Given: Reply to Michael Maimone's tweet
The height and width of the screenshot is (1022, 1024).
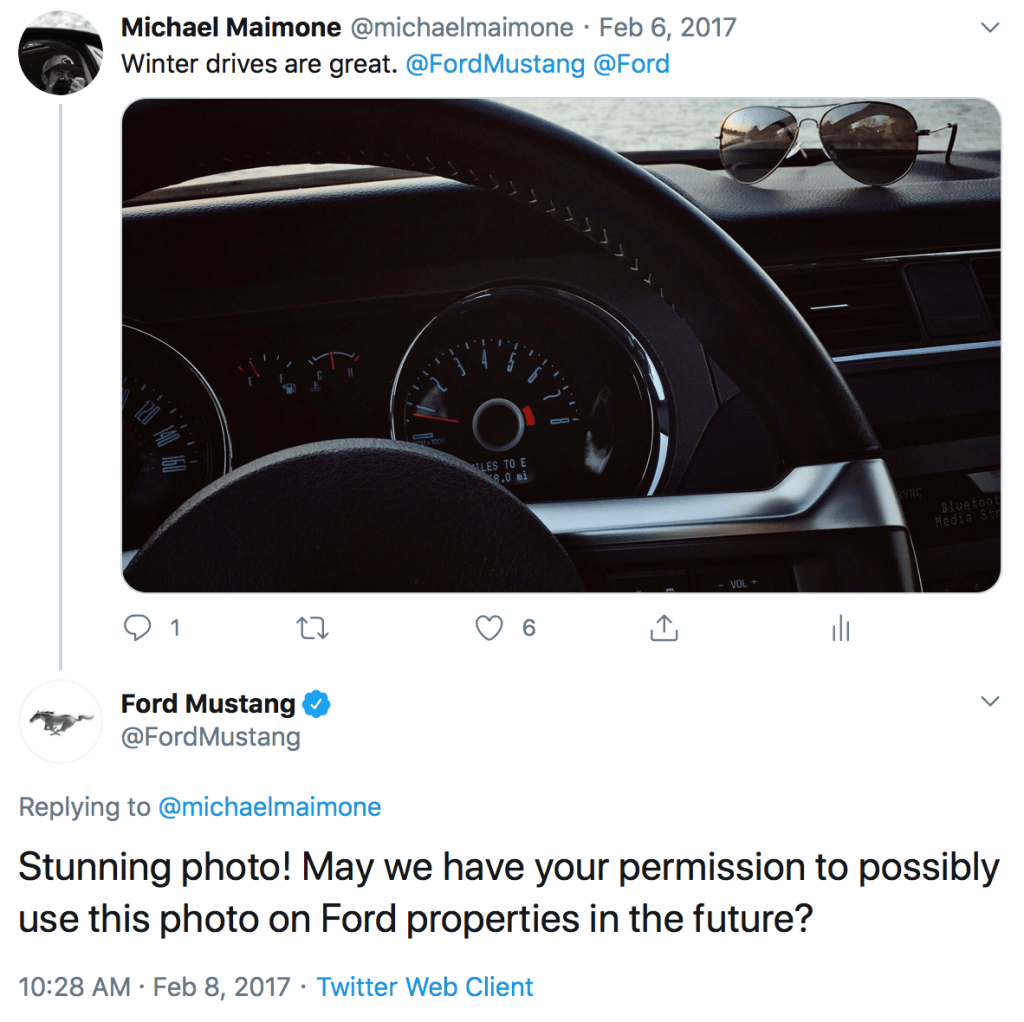Looking at the screenshot, I should (137, 628).
